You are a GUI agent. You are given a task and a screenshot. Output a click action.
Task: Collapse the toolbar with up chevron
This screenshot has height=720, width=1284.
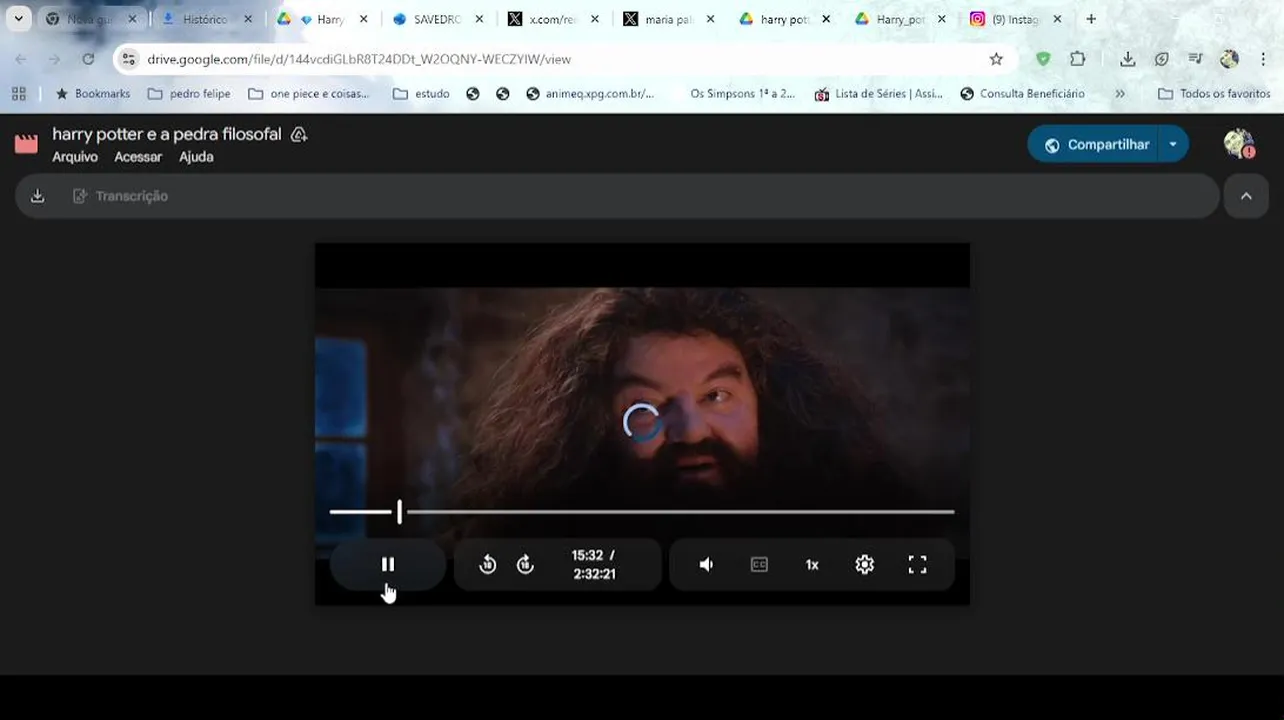[x=1246, y=196]
